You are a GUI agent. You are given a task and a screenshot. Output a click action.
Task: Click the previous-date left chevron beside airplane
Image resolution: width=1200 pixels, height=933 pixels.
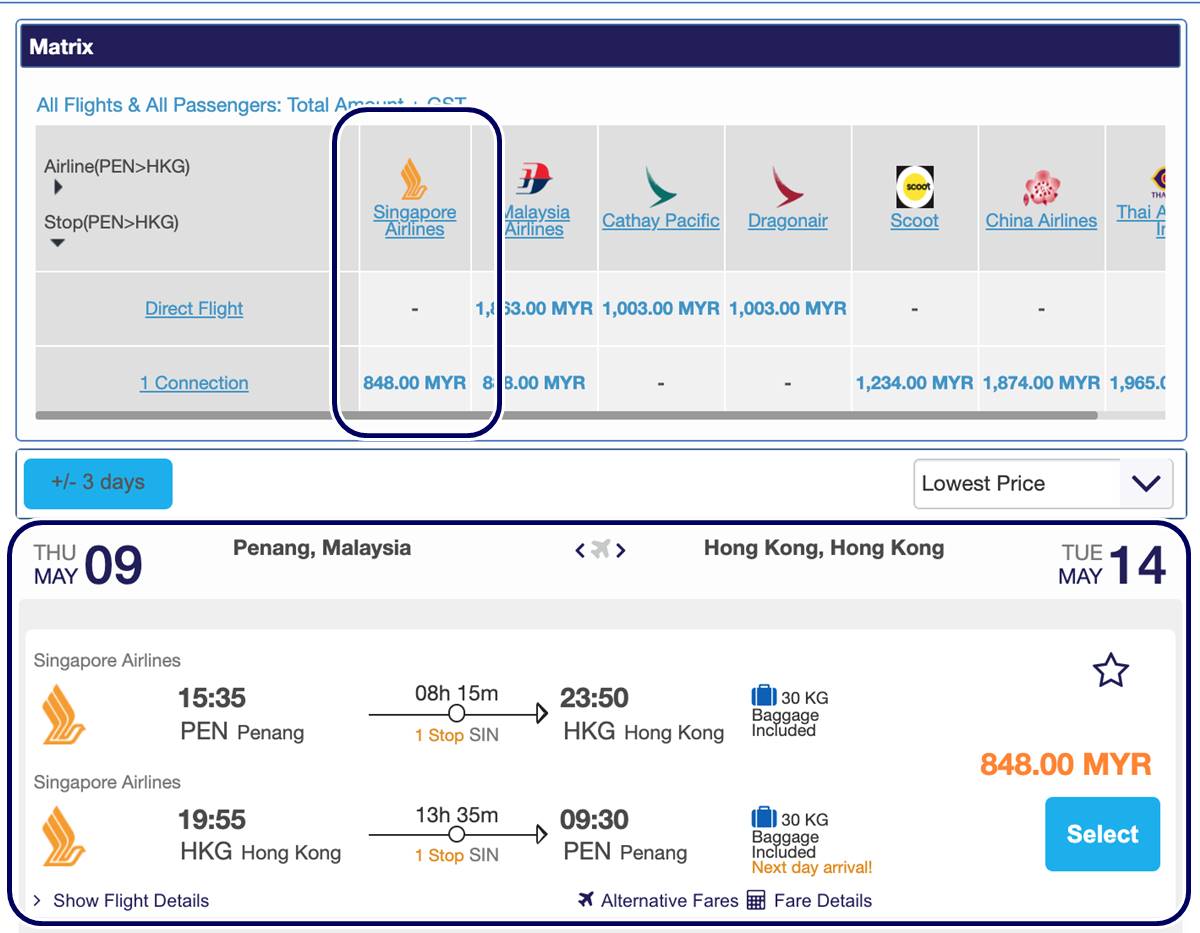(580, 550)
